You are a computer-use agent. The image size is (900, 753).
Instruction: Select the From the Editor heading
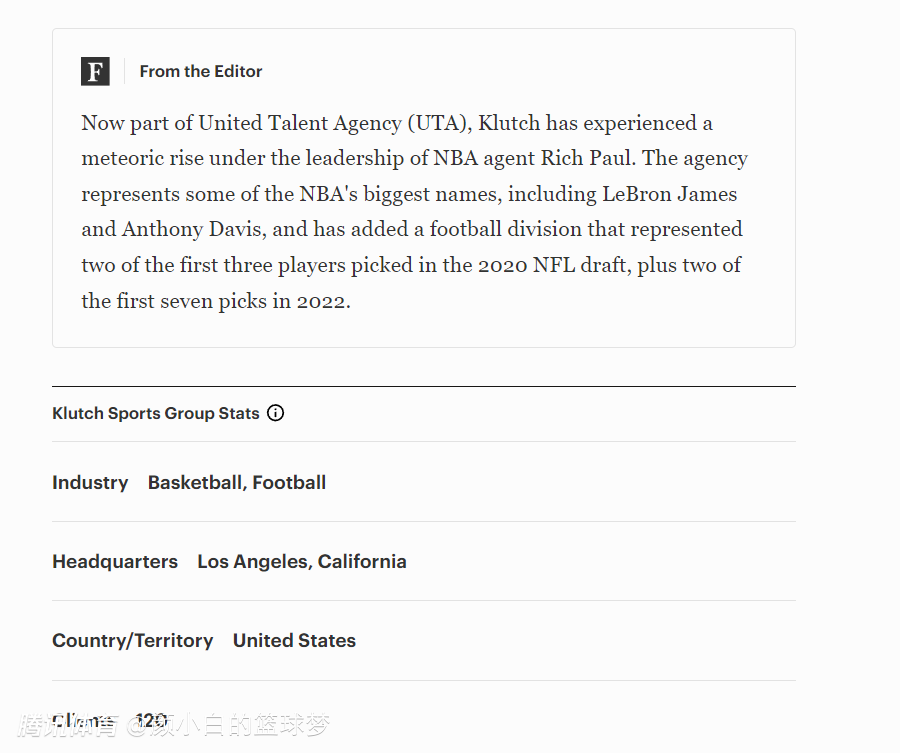201,71
